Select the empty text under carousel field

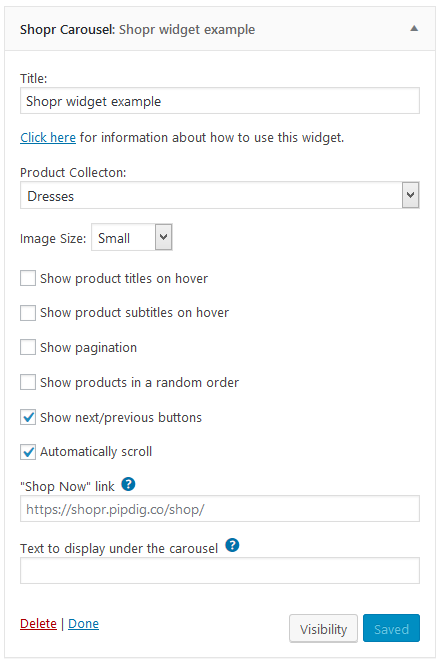coord(220,570)
